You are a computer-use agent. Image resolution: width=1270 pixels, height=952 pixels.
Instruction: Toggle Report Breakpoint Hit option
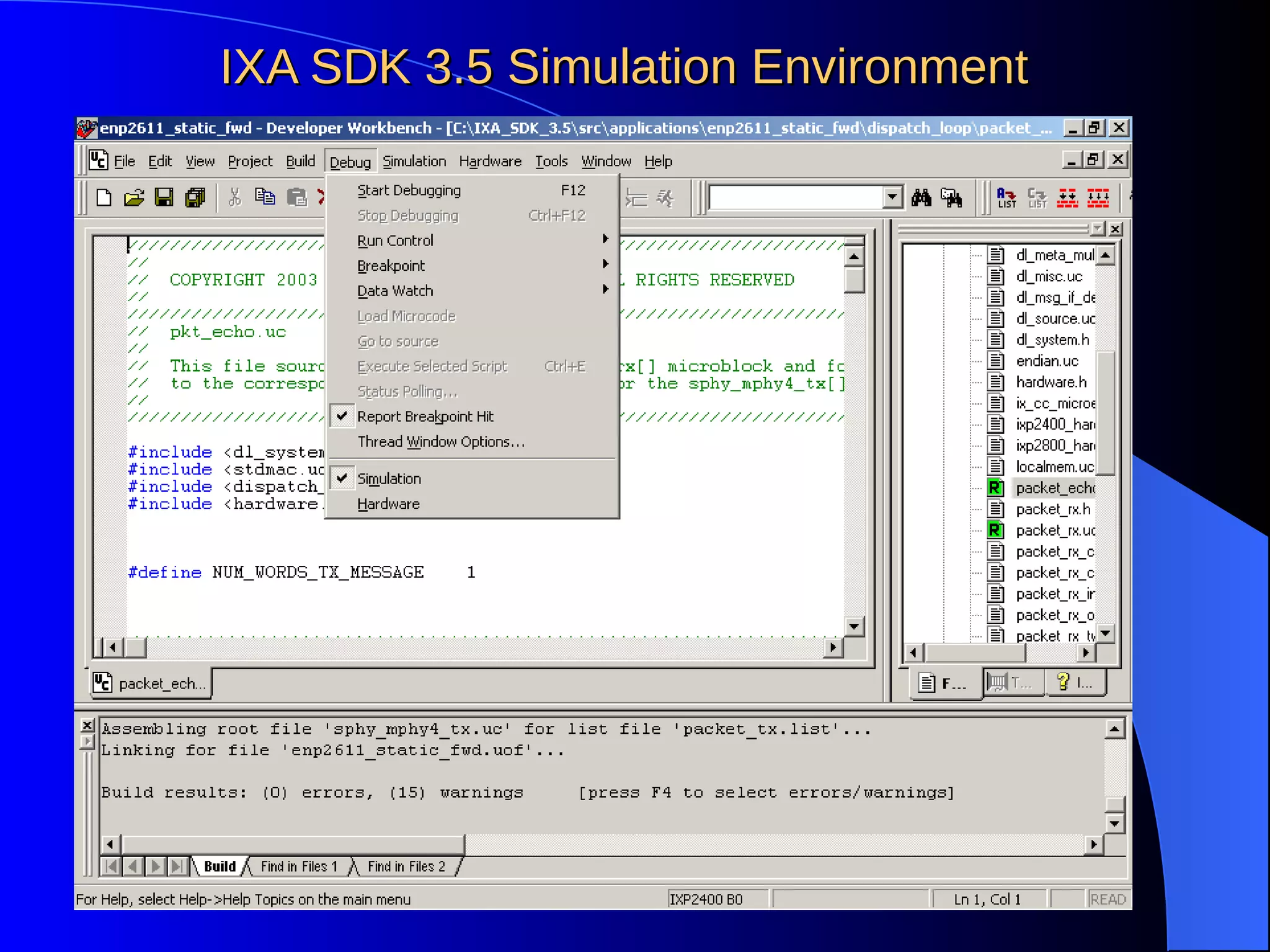(425, 416)
